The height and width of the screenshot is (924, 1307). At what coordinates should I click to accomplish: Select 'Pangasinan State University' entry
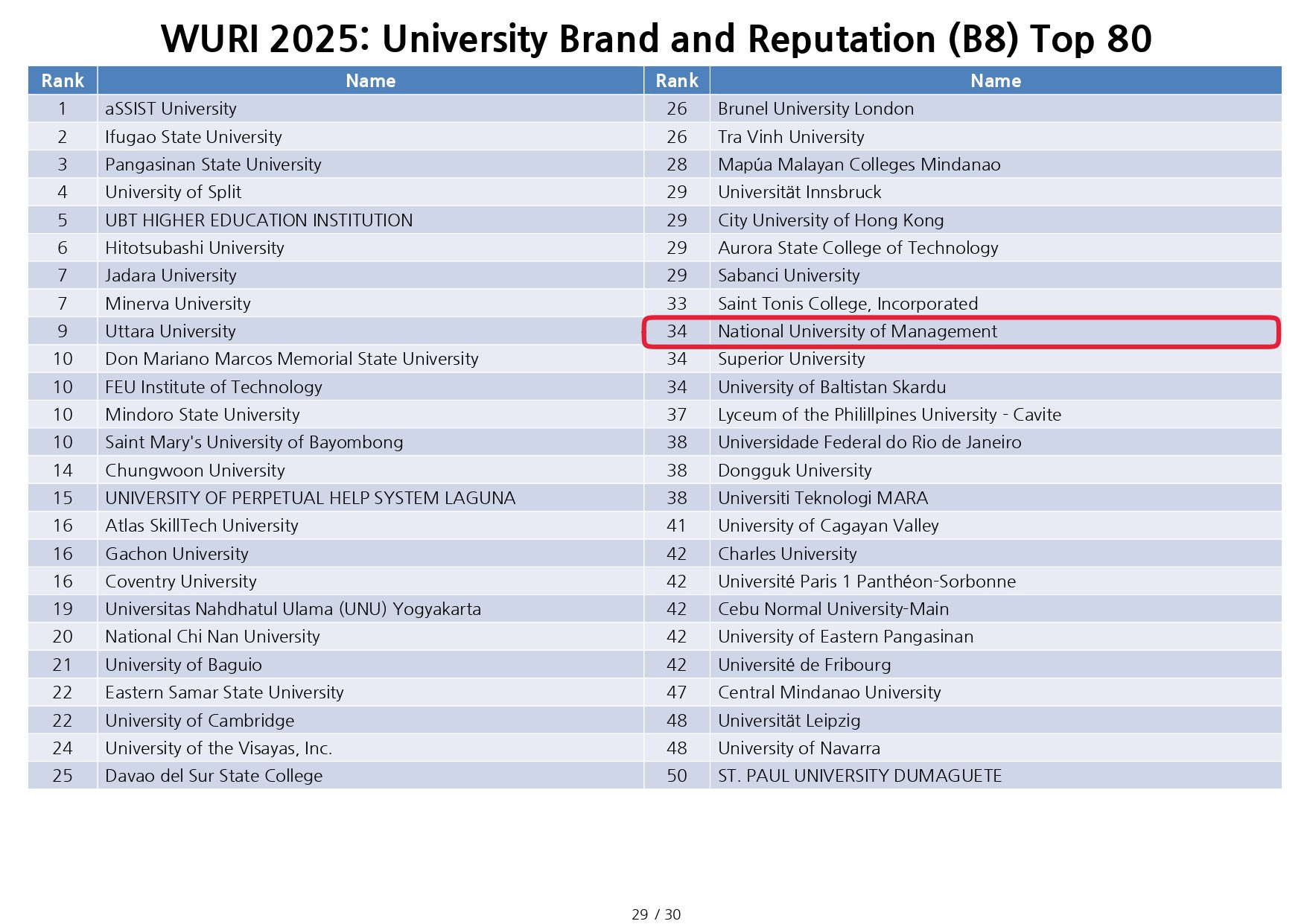click(x=213, y=165)
